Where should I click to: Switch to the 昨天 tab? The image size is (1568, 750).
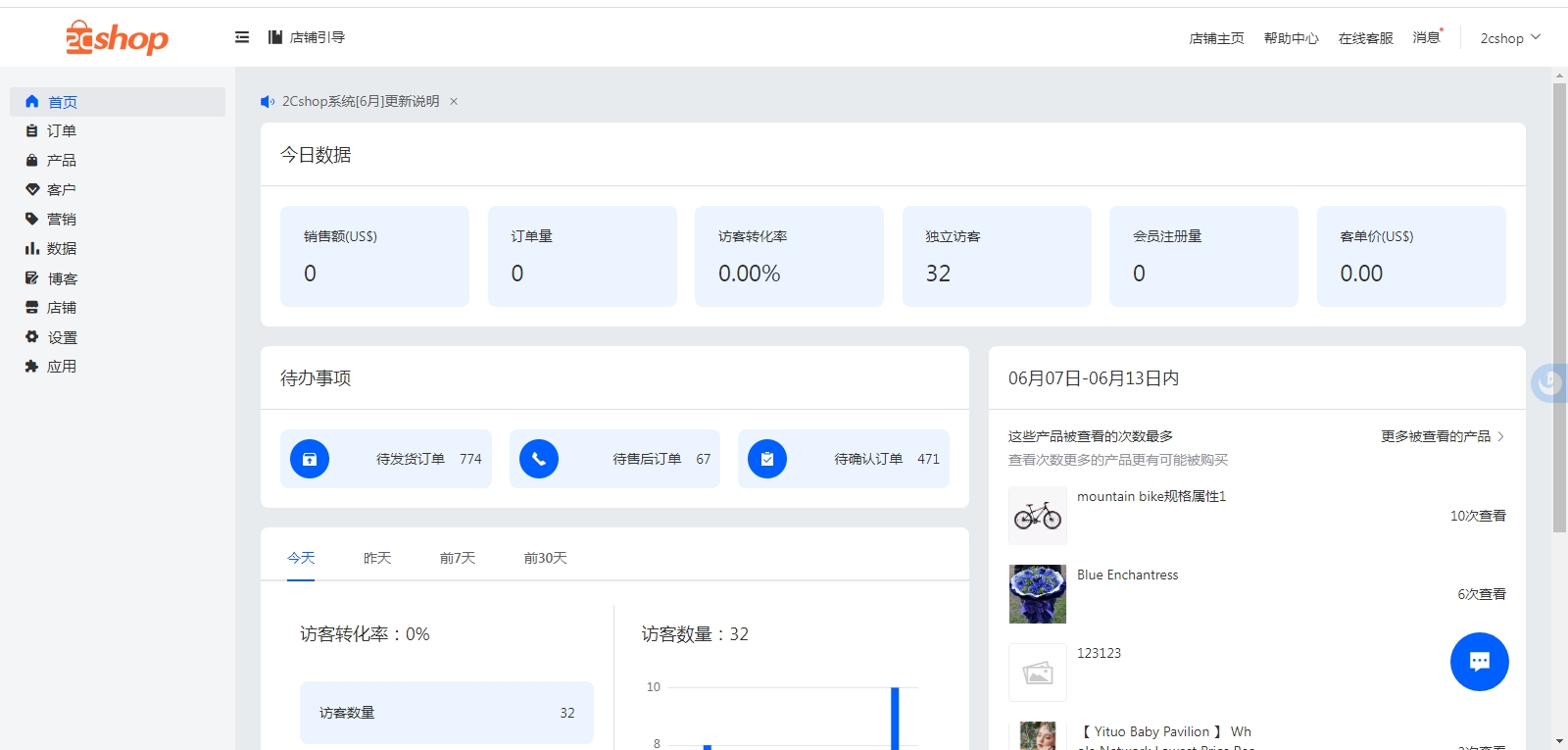tap(377, 558)
